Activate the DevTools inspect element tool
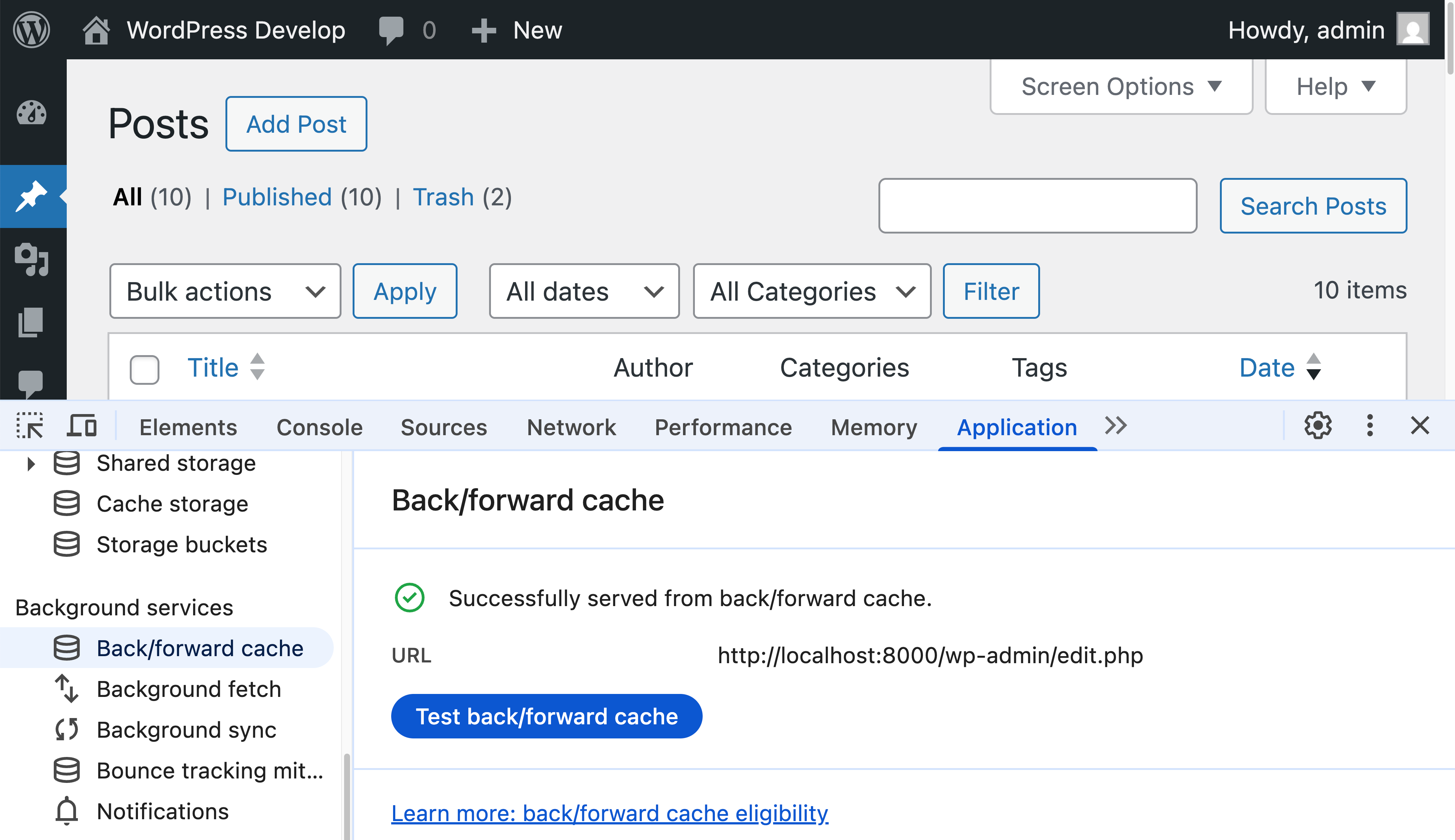 [29, 426]
